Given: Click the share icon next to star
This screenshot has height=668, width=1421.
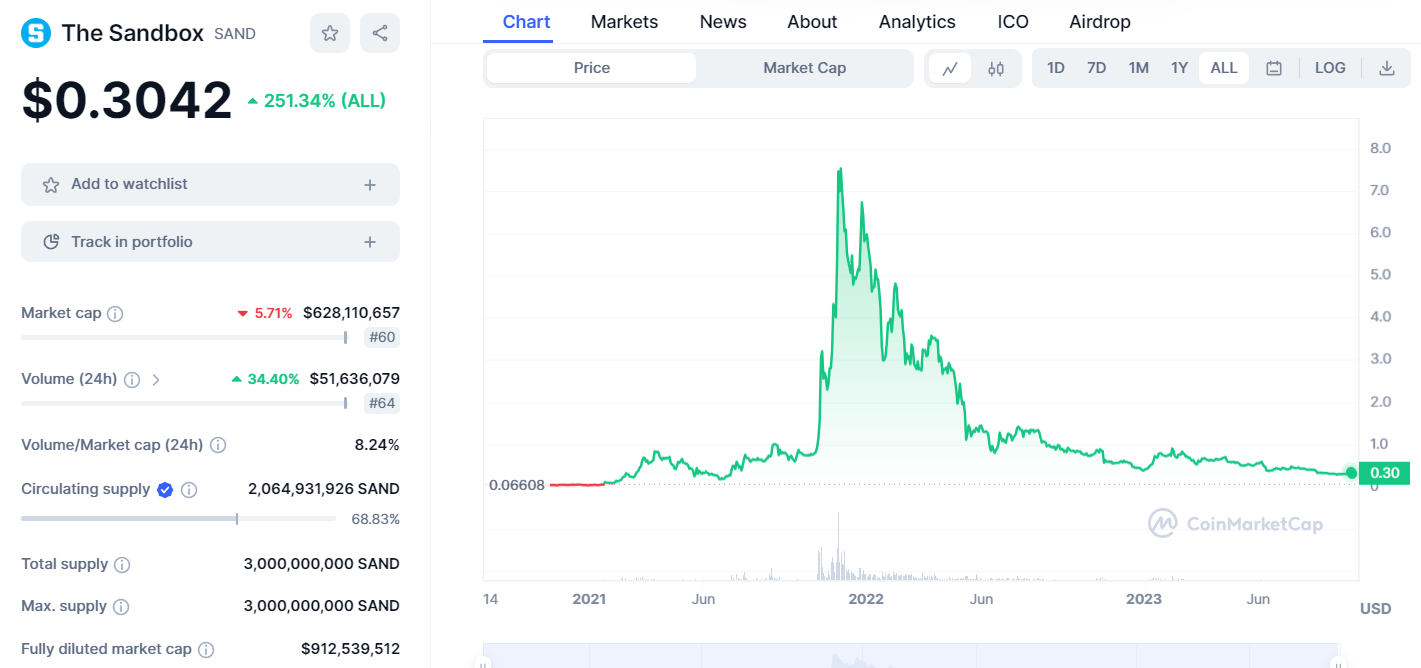Looking at the screenshot, I should (380, 33).
